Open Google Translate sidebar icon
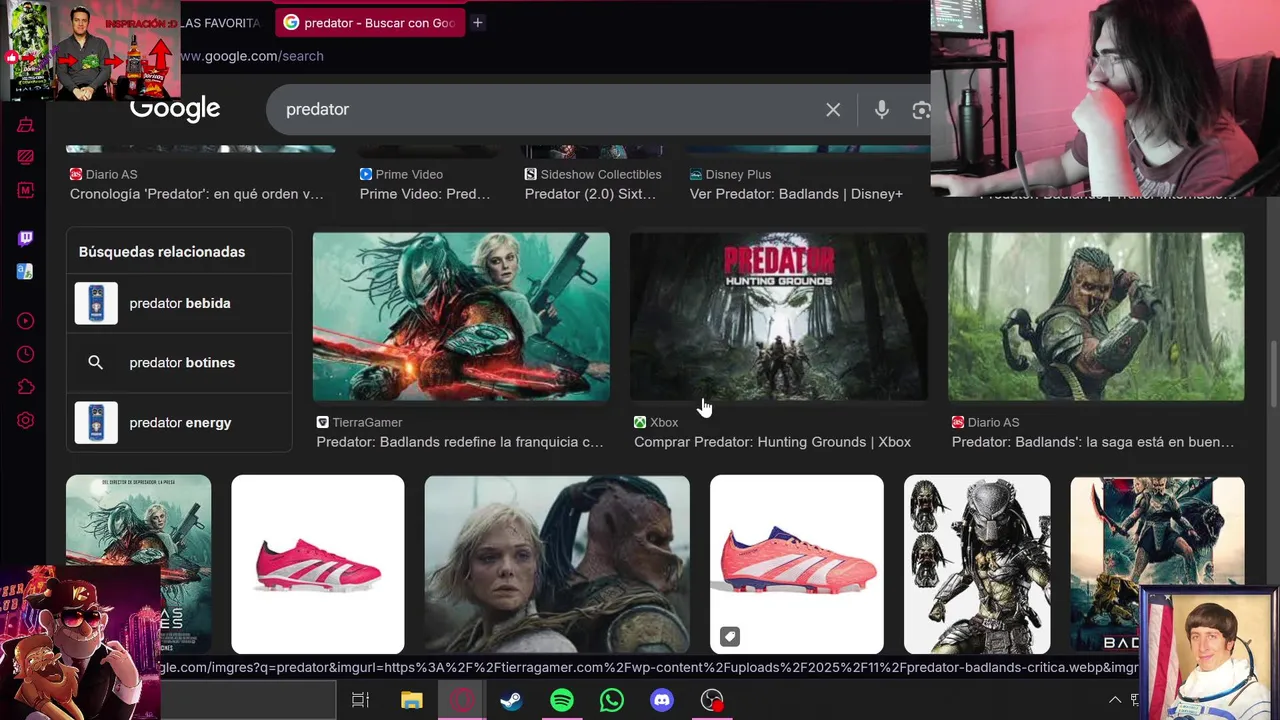Screen dimensions: 1280x720 coord(26,271)
